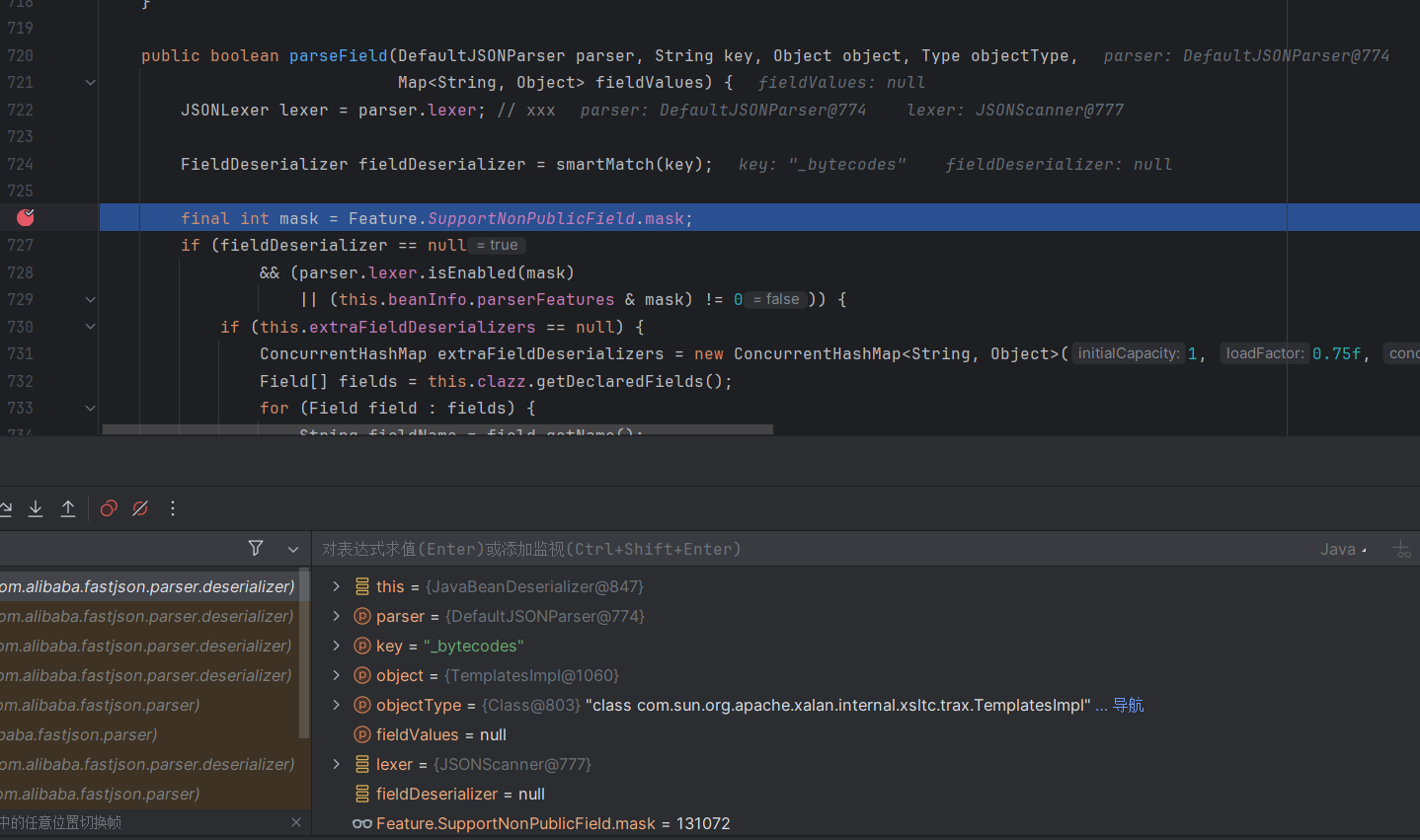Expand the 'object' variable node

click(337, 675)
